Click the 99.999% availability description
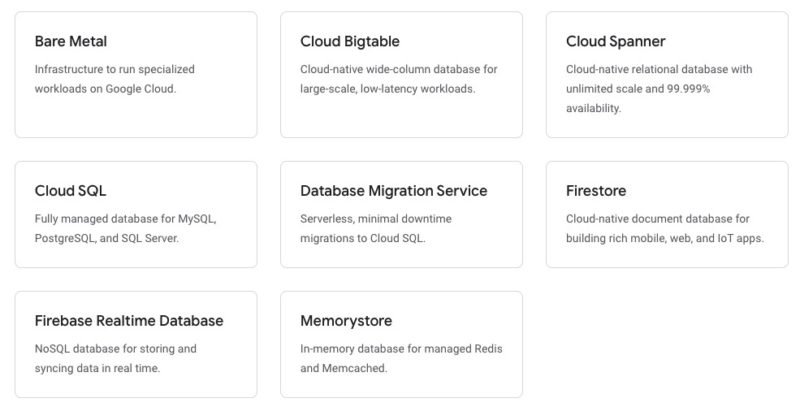Screen dimensions: 800x407 pos(659,89)
